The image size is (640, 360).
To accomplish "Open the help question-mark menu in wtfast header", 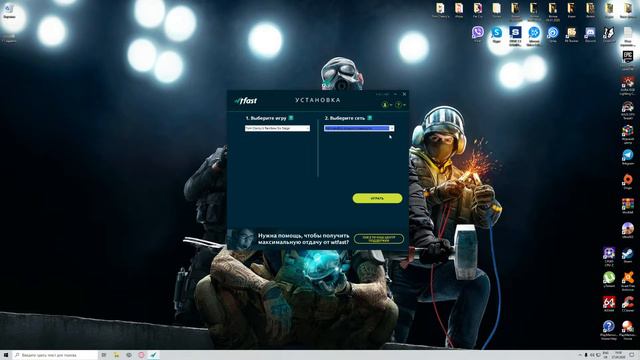I will [399, 105].
